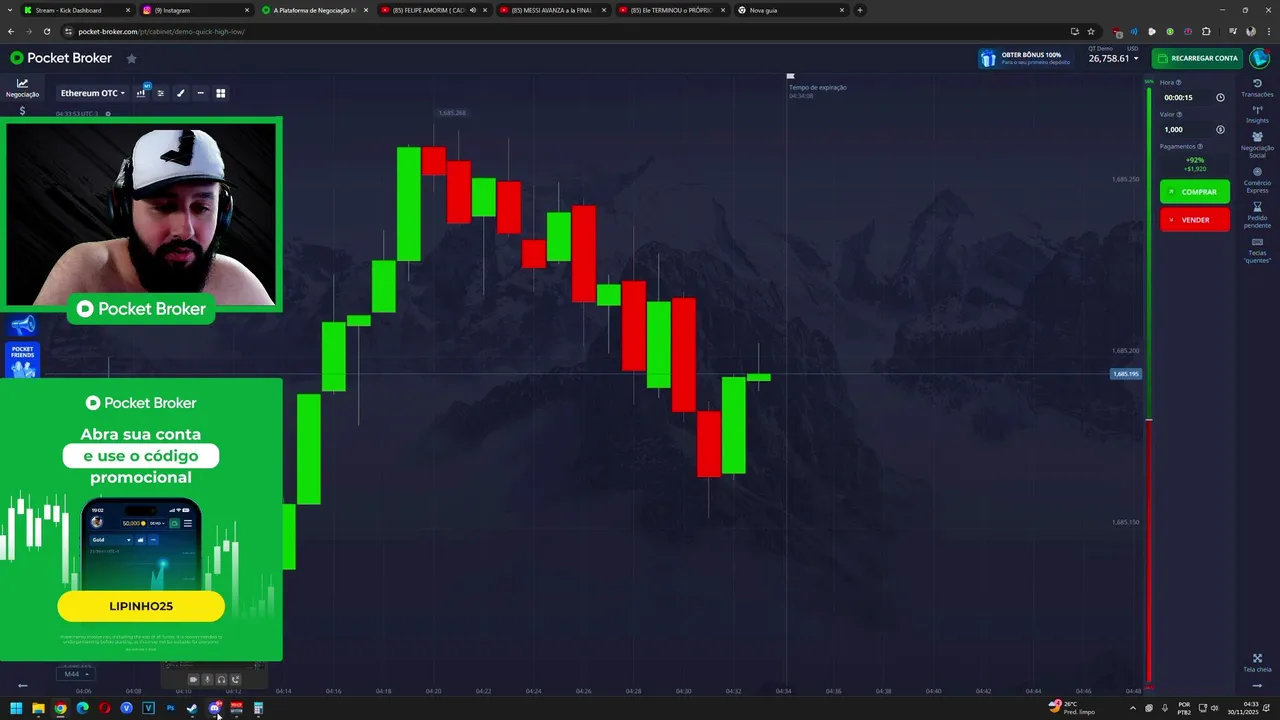Open the user profile avatar

pyautogui.click(x=1259, y=58)
